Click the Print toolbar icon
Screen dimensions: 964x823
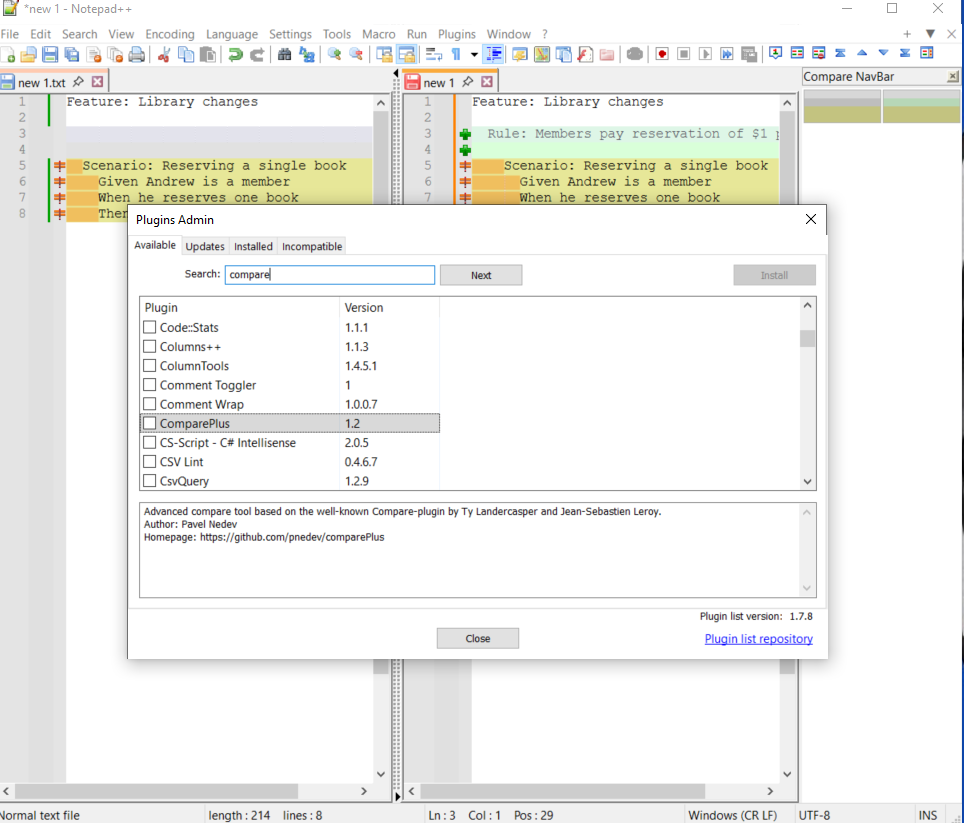click(x=136, y=54)
